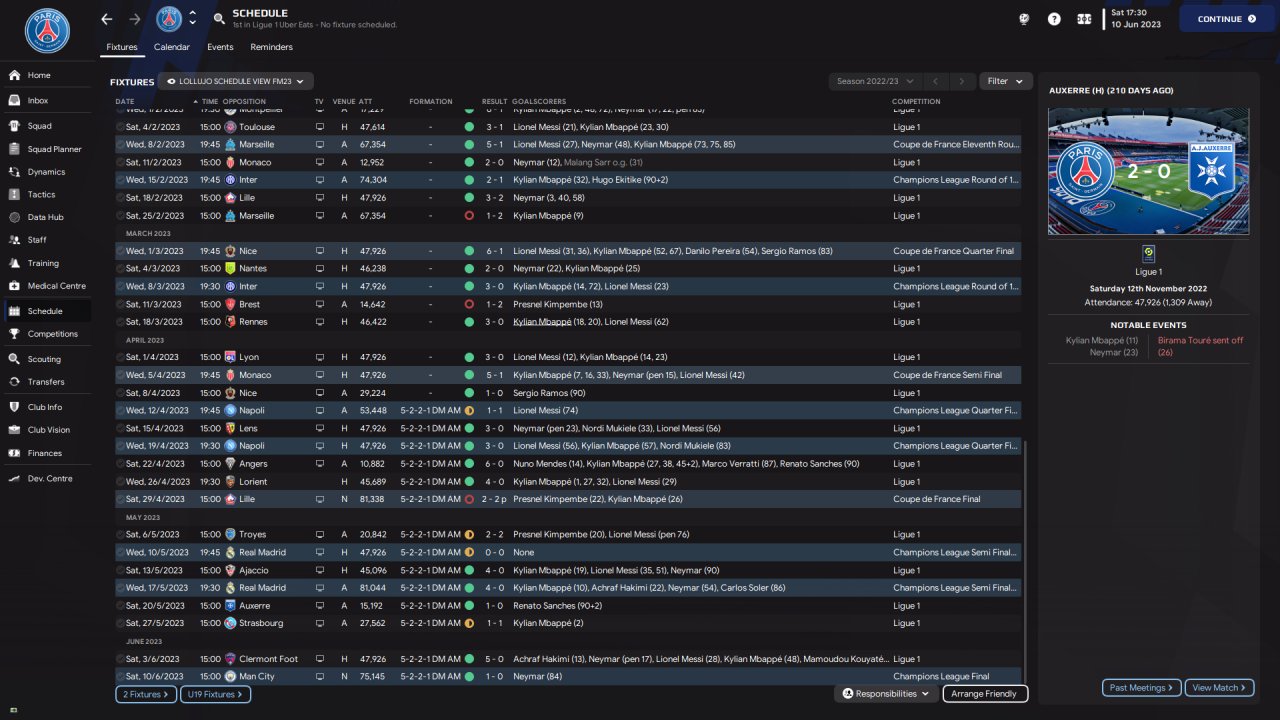Click the Continue button

(x=1227, y=19)
